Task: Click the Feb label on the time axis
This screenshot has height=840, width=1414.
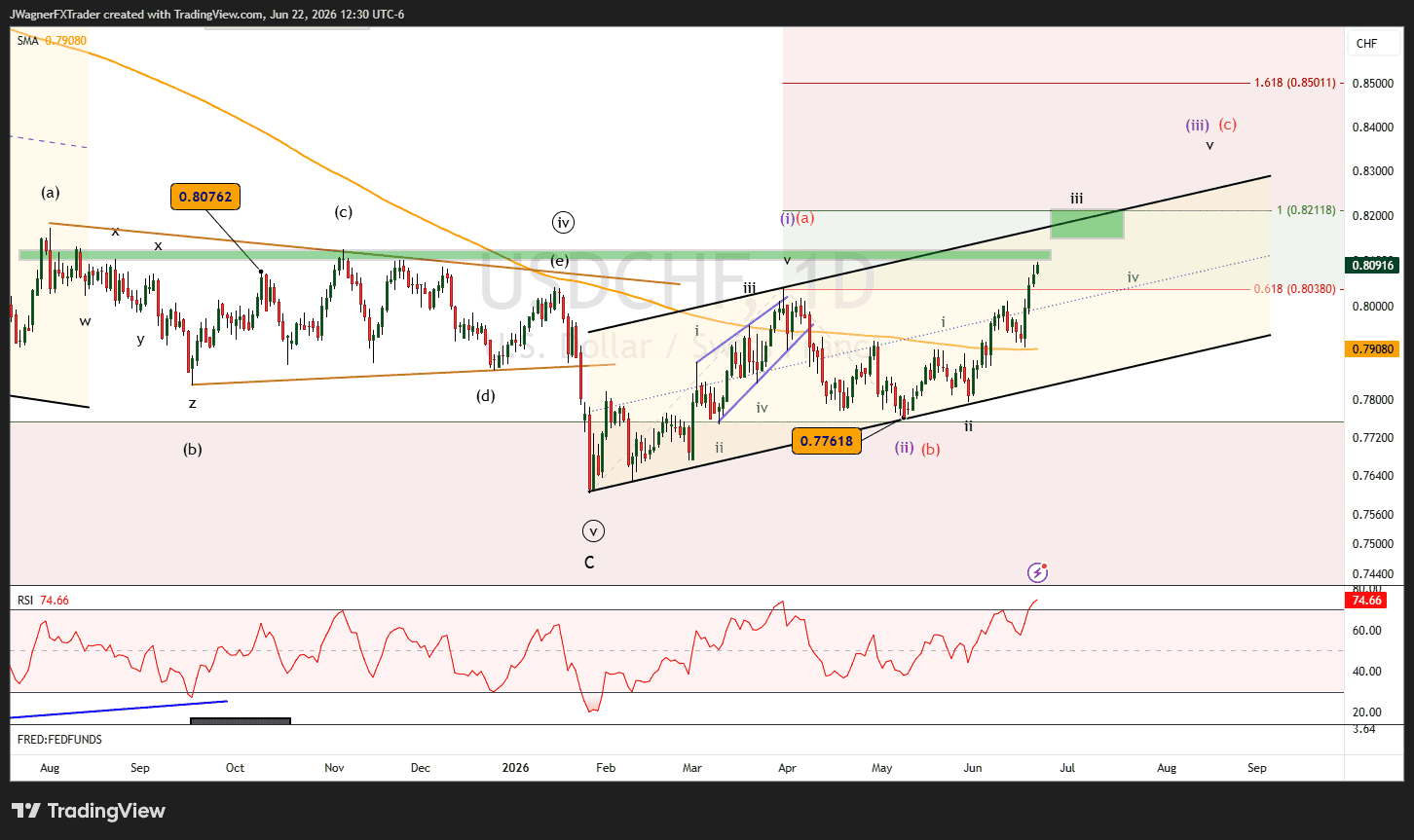Action: (605, 768)
